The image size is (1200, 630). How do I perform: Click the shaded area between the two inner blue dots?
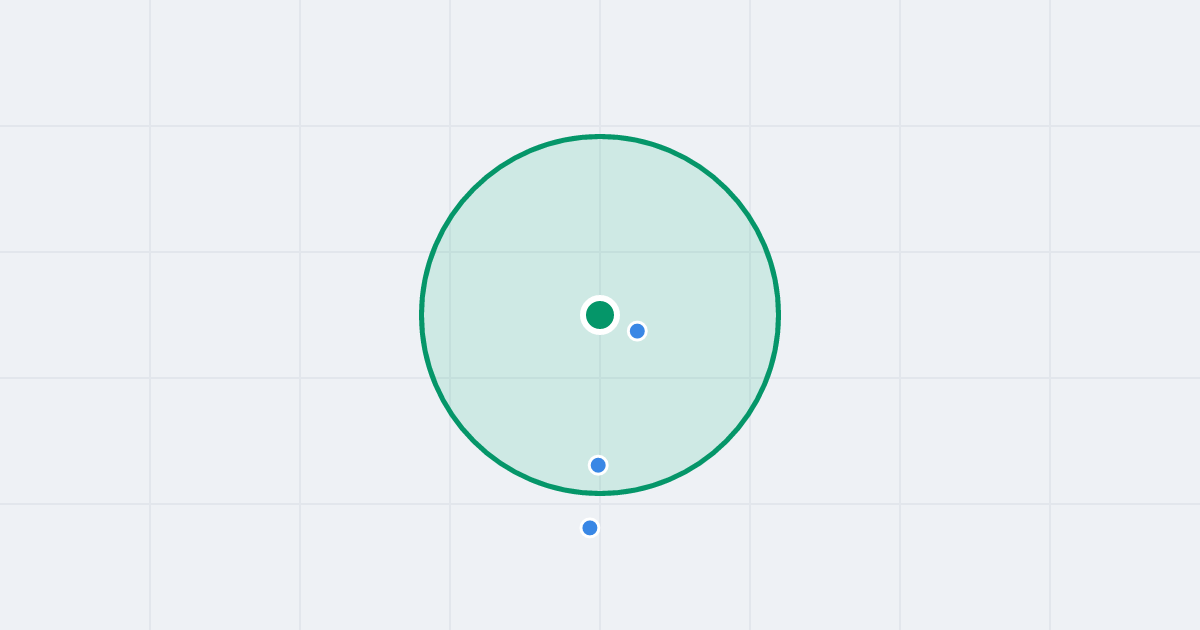click(616, 398)
